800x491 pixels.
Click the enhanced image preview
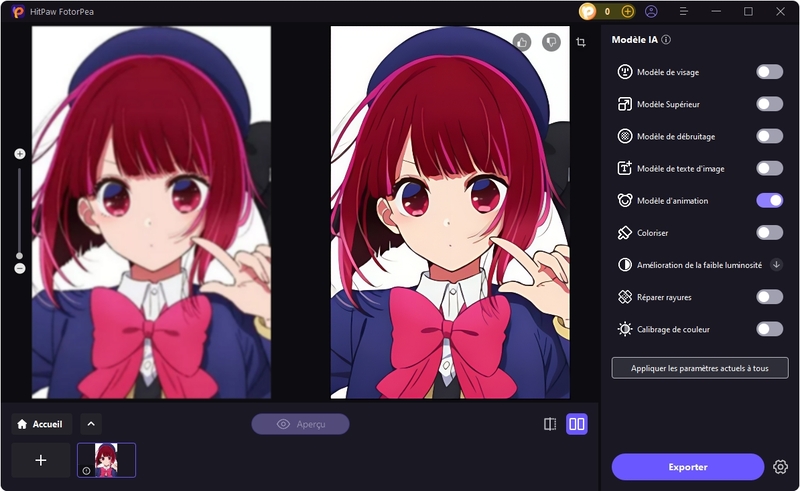[450, 212]
